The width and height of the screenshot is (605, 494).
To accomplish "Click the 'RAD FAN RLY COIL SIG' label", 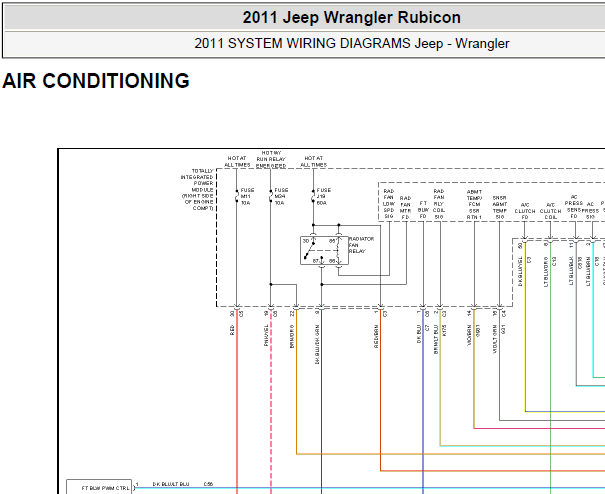I will (439, 204).
